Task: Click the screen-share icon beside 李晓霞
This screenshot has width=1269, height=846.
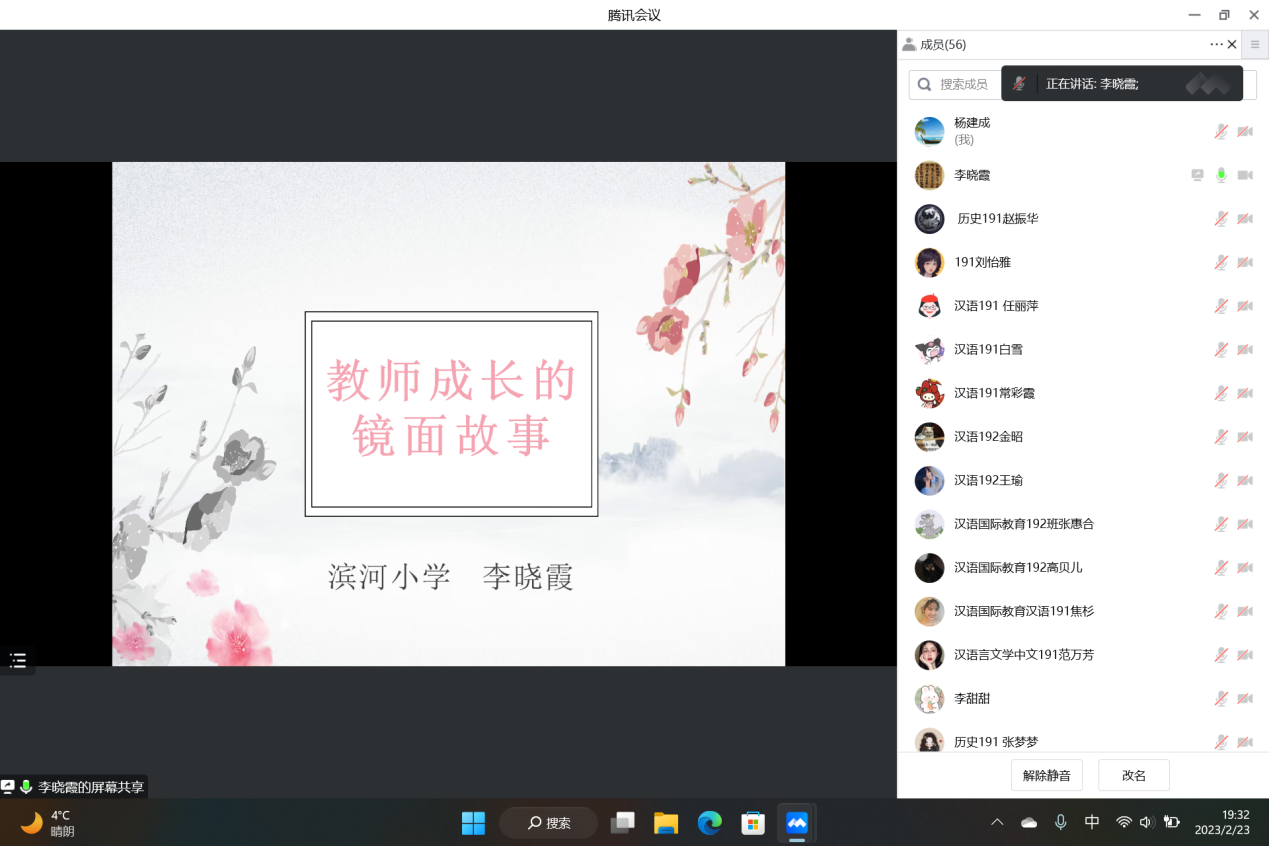Action: (x=1197, y=175)
